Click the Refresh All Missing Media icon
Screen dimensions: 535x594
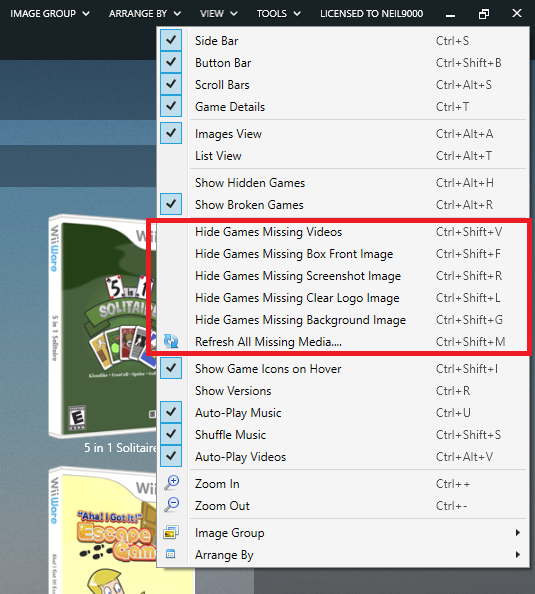coord(171,341)
